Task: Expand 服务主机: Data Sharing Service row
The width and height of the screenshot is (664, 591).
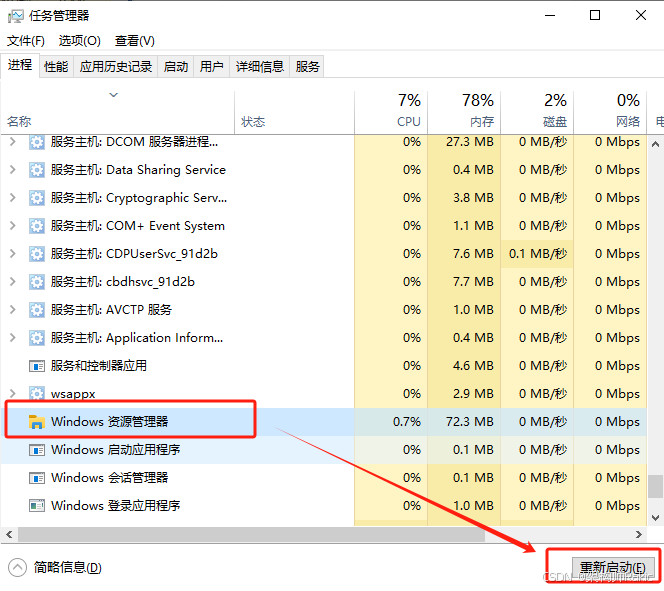Action: pos(13,170)
